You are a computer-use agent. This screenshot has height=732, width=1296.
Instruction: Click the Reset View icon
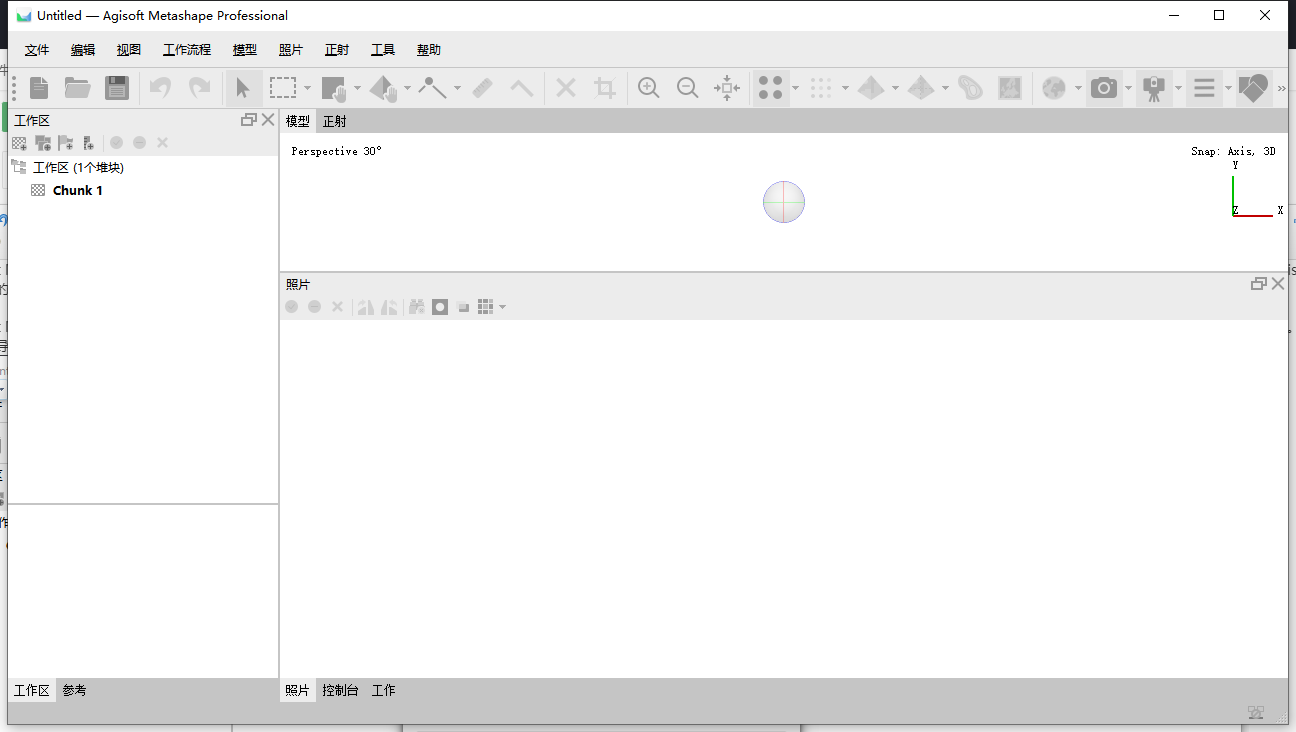727,88
